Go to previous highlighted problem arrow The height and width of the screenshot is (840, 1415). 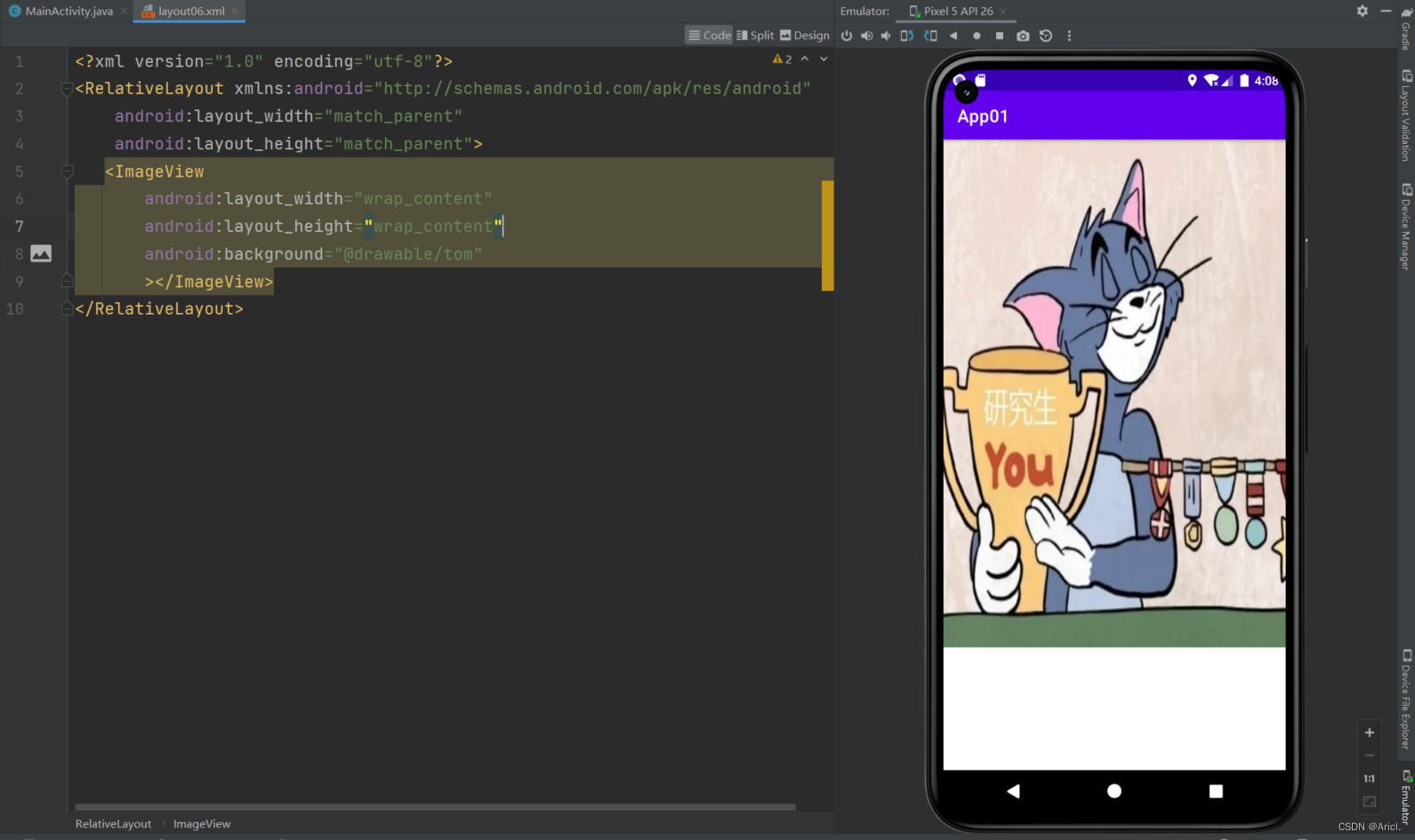click(805, 59)
